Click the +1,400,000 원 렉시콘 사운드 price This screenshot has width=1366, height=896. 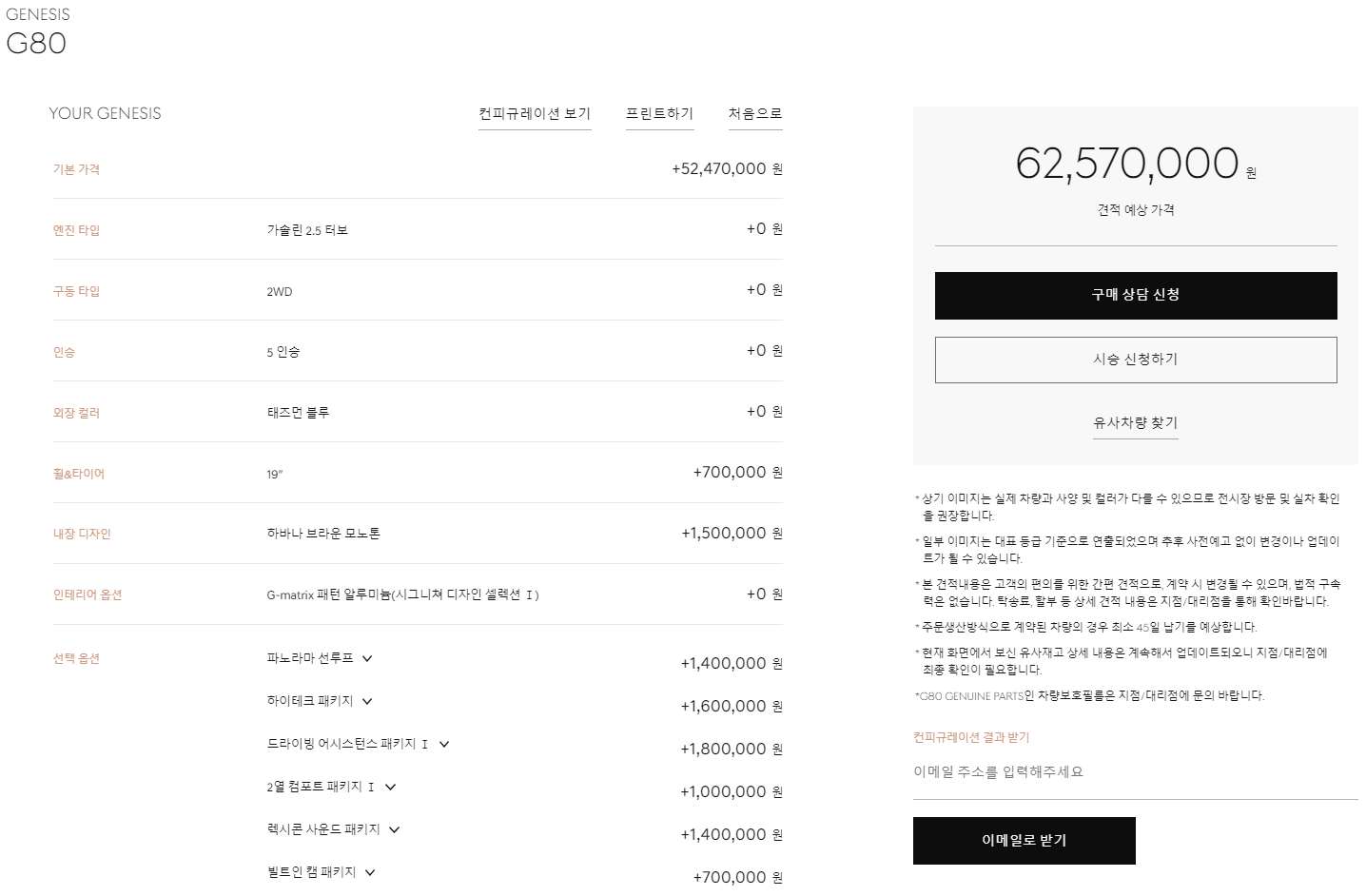click(732, 835)
